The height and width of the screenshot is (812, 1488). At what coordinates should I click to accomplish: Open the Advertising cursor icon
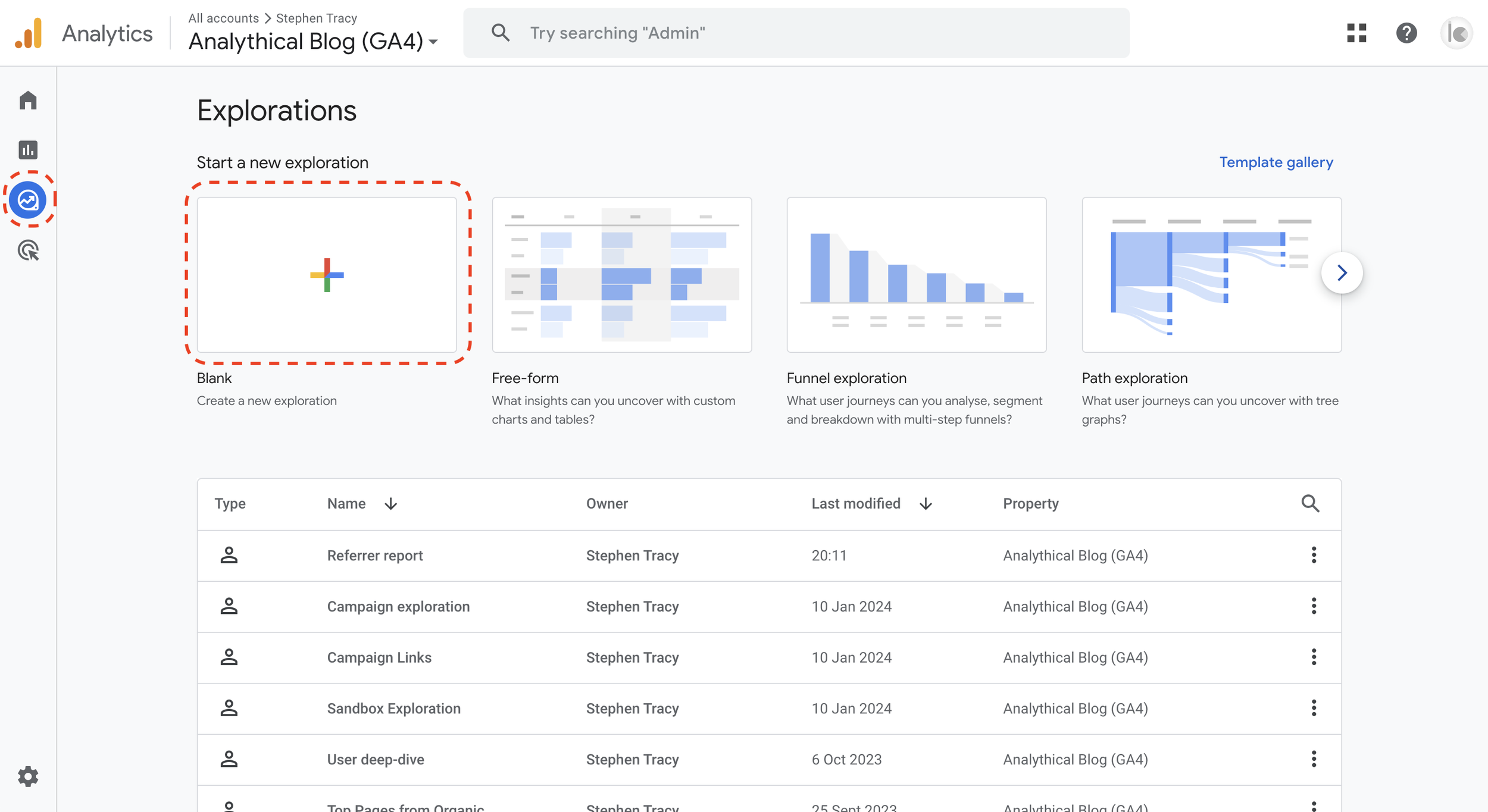coord(28,250)
